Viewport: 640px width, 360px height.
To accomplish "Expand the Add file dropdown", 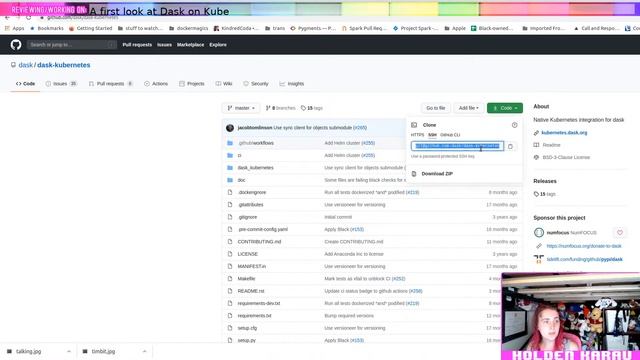I will tap(468, 108).
